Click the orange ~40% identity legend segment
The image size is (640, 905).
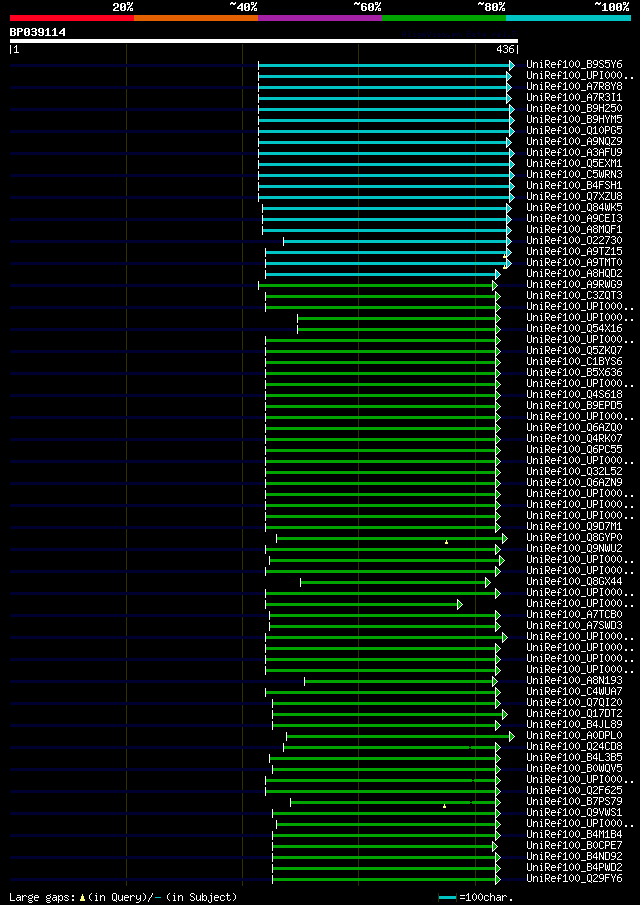(x=196, y=18)
